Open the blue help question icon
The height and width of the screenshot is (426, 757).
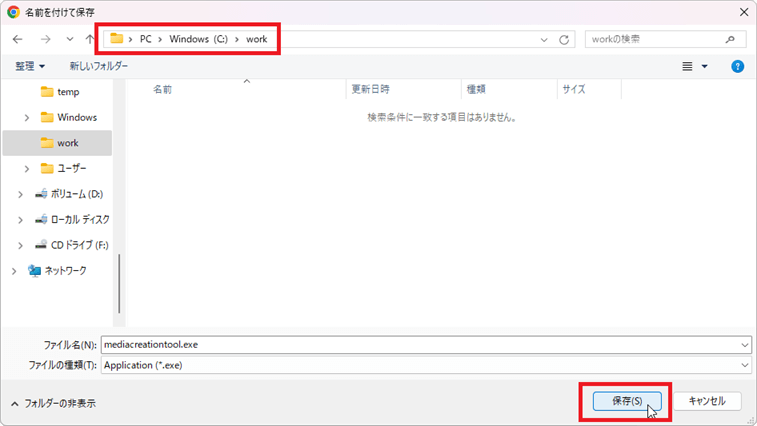[737, 66]
